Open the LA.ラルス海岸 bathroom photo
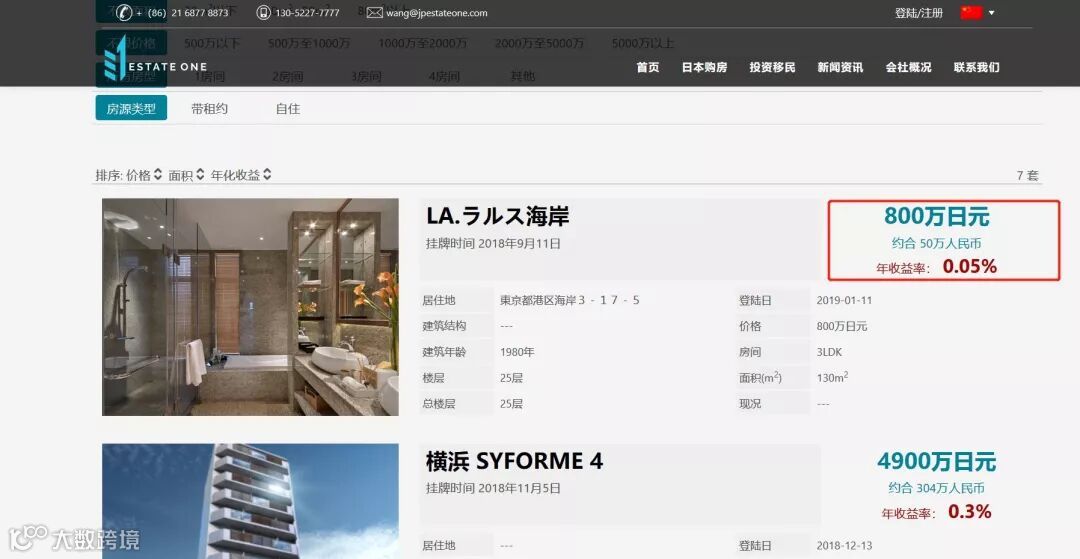 coord(250,307)
